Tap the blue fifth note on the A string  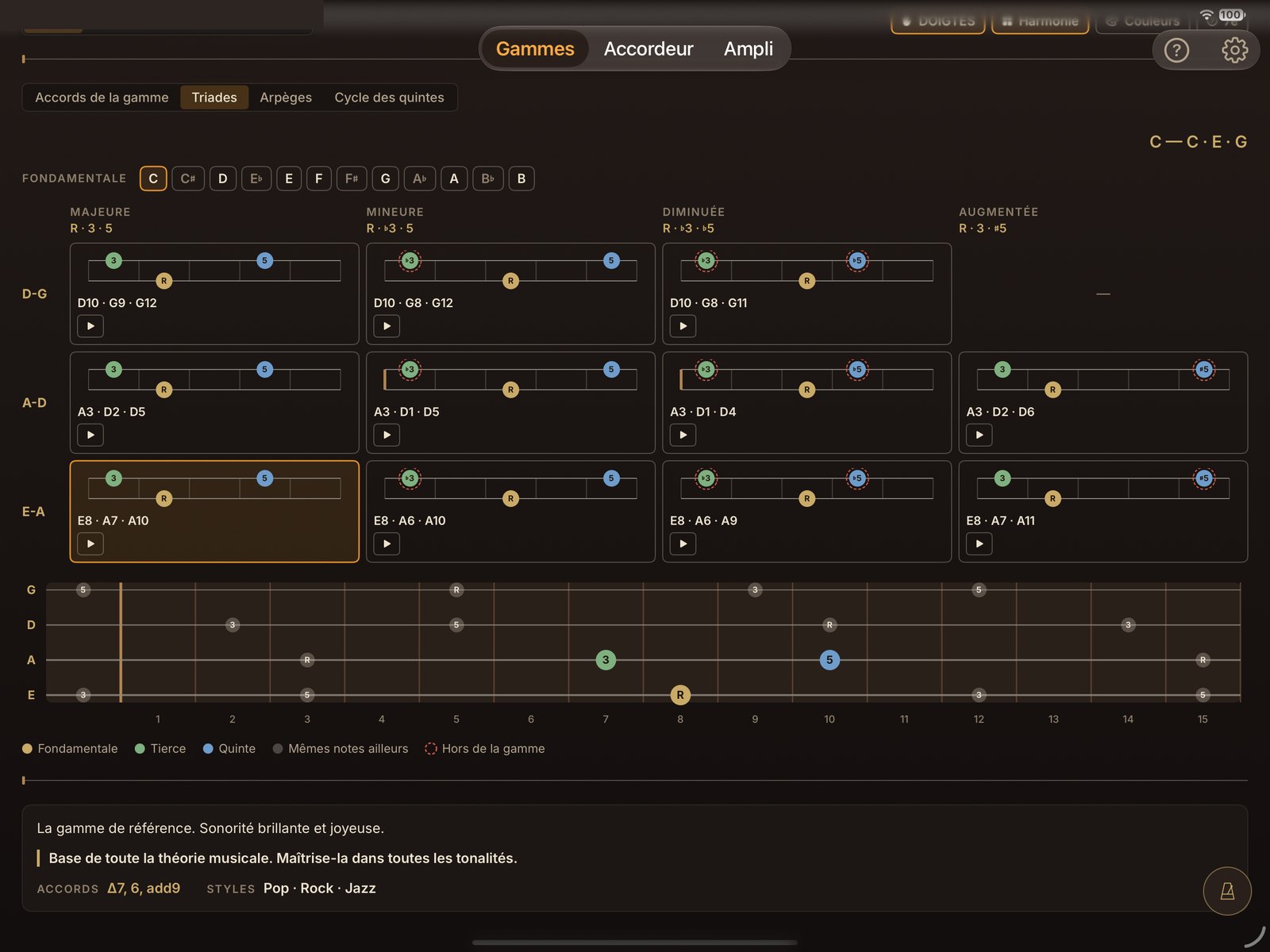[829, 659]
